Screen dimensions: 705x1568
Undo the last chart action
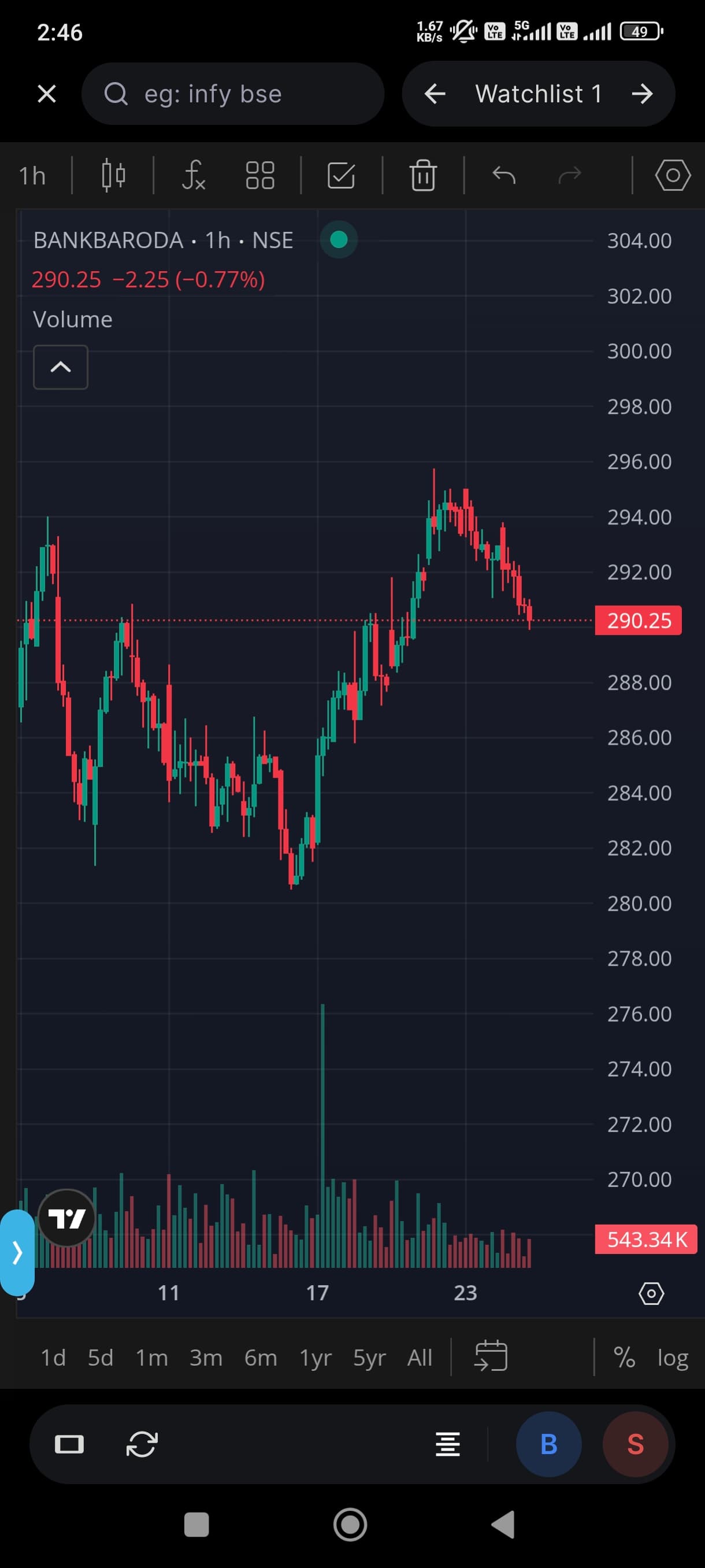pyautogui.click(x=504, y=176)
